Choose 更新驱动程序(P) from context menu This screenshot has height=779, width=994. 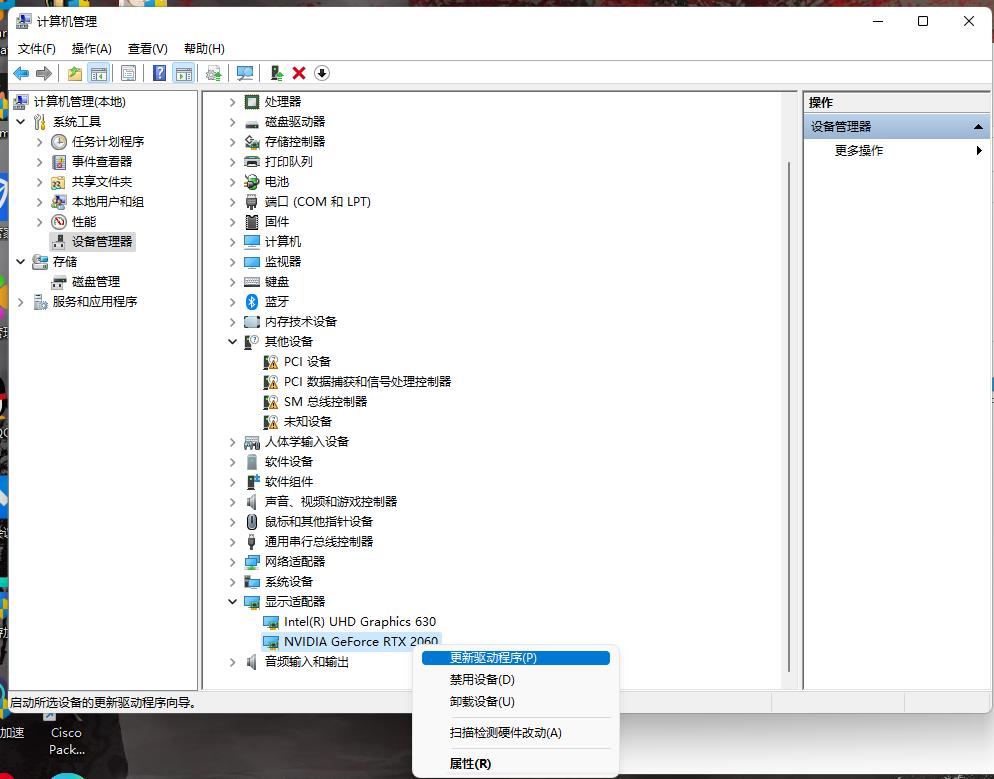[x=515, y=658]
